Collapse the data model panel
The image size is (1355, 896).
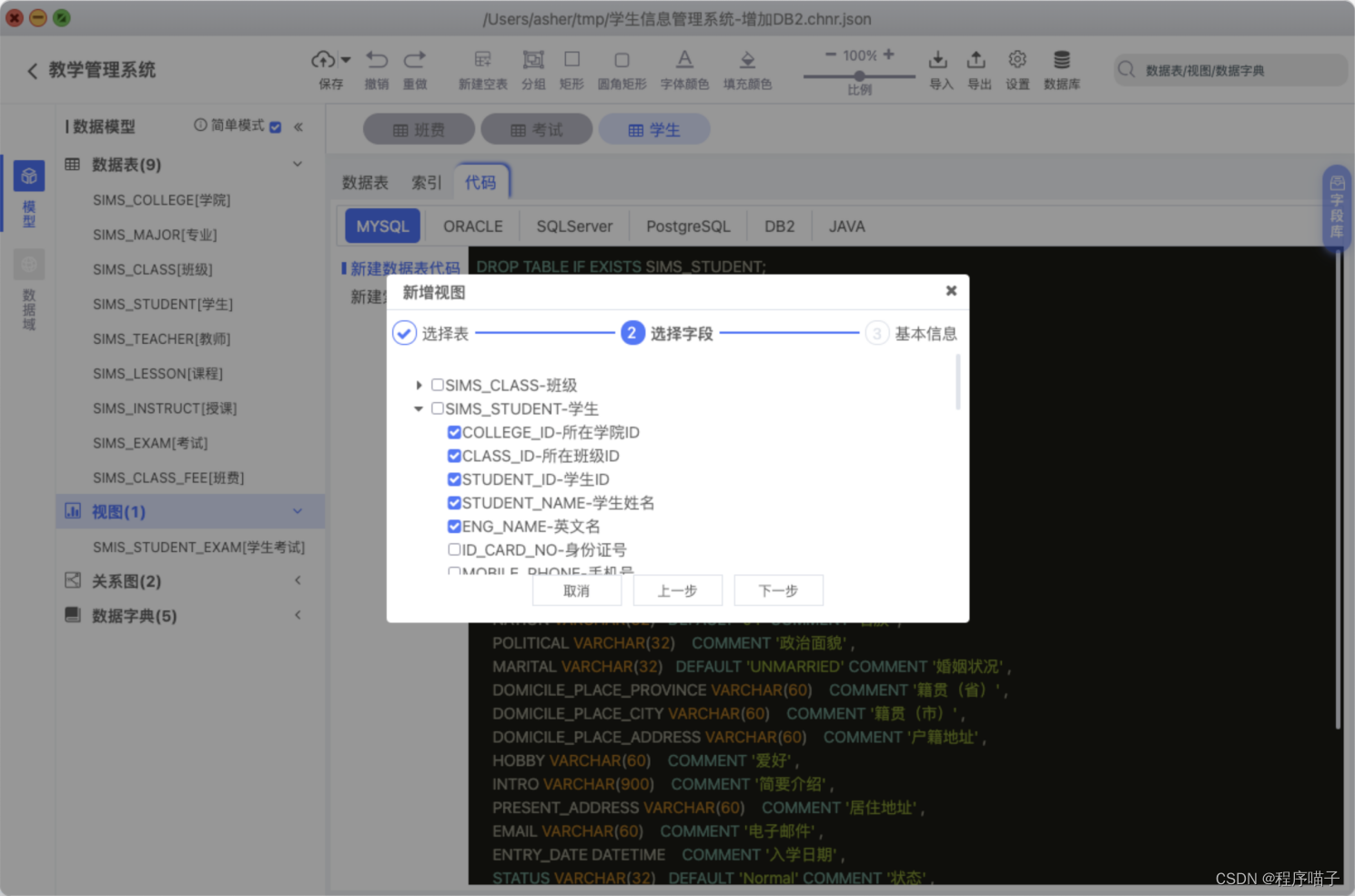tap(298, 126)
